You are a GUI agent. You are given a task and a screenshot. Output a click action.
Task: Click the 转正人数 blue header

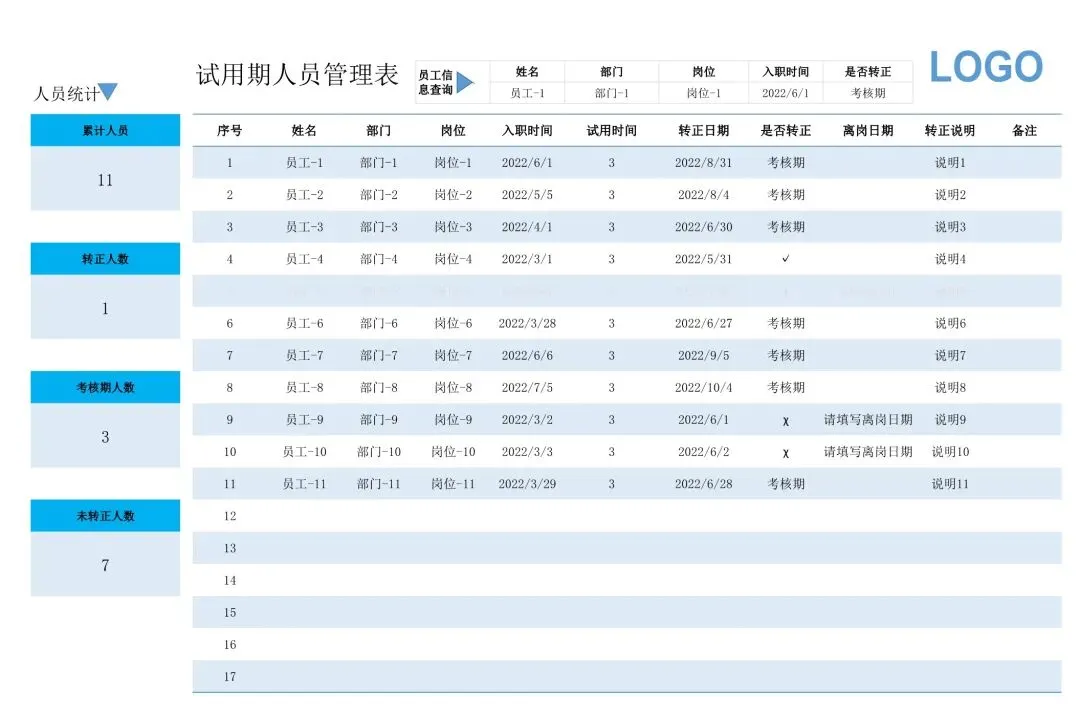[x=105, y=259]
